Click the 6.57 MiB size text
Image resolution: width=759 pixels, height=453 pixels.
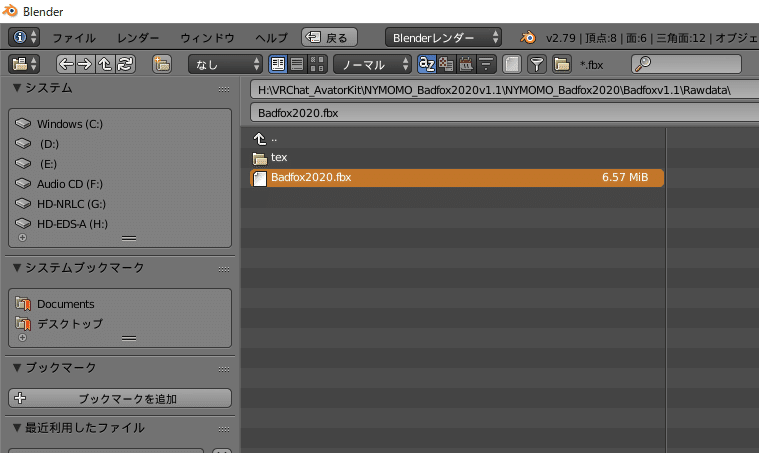[625, 177]
